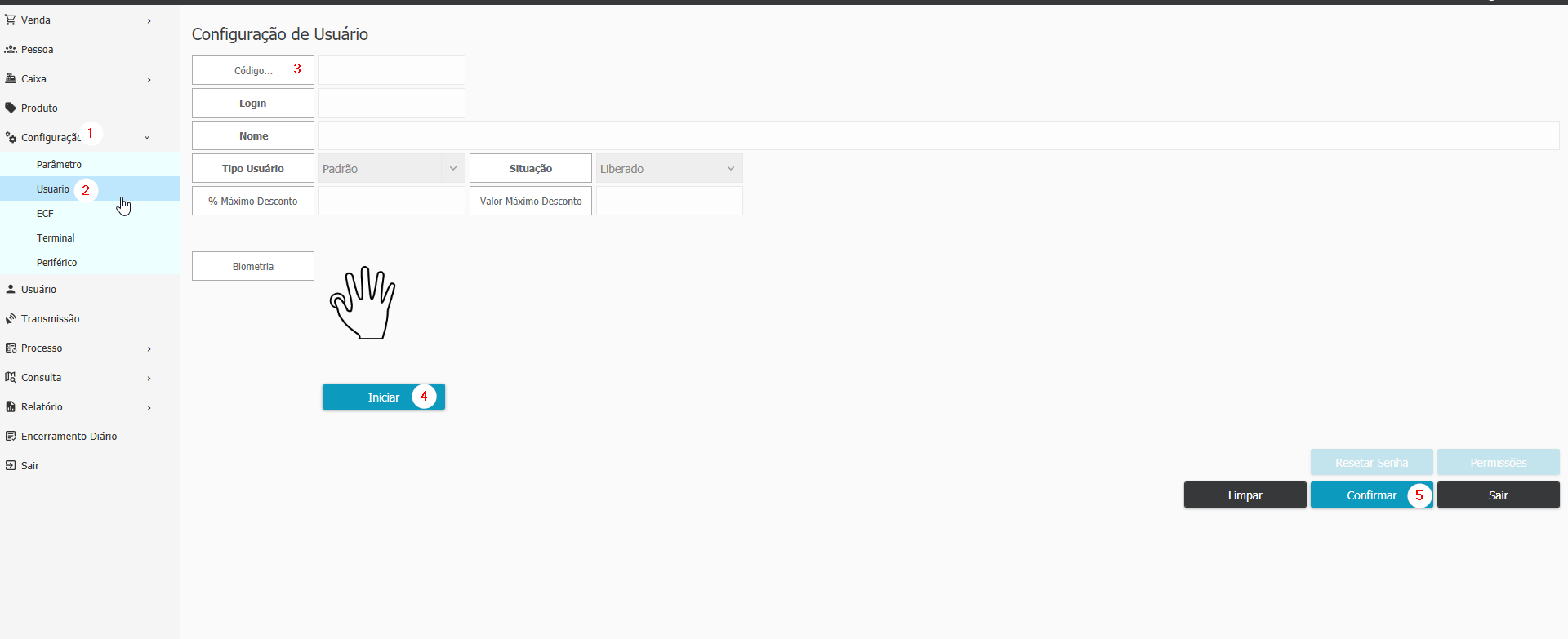Focus the % Máximo Desconto input field
Screen dimensions: 1568x639
392,201
